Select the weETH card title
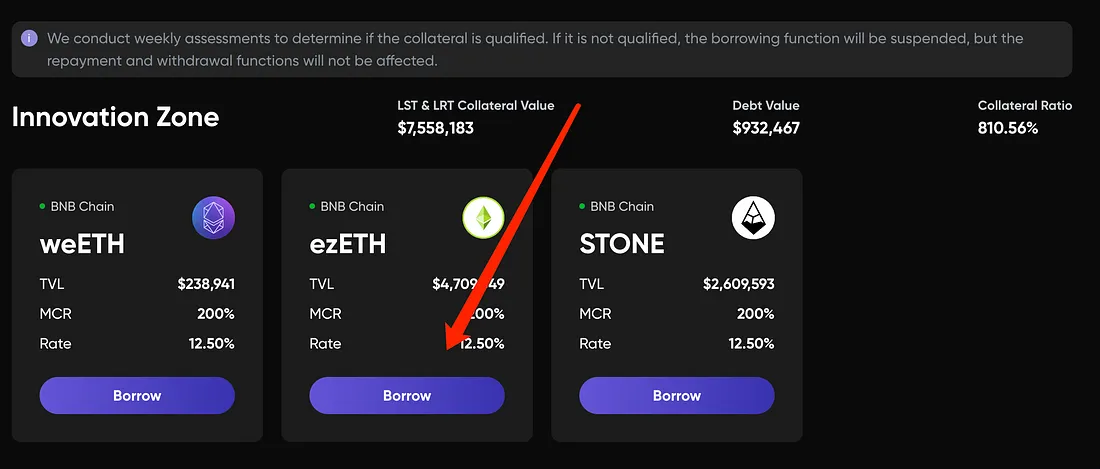 point(82,243)
